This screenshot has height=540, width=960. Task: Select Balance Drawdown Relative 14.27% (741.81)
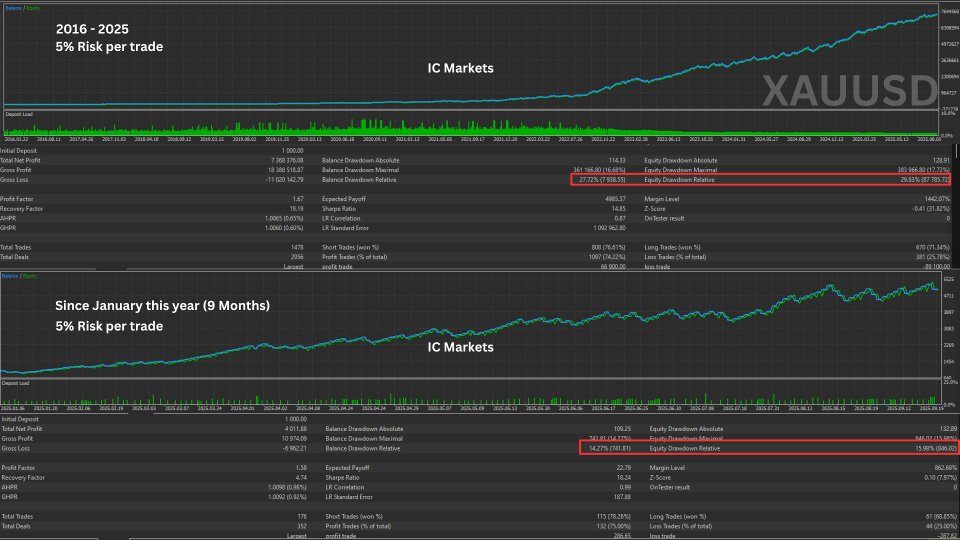(x=609, y=449)
